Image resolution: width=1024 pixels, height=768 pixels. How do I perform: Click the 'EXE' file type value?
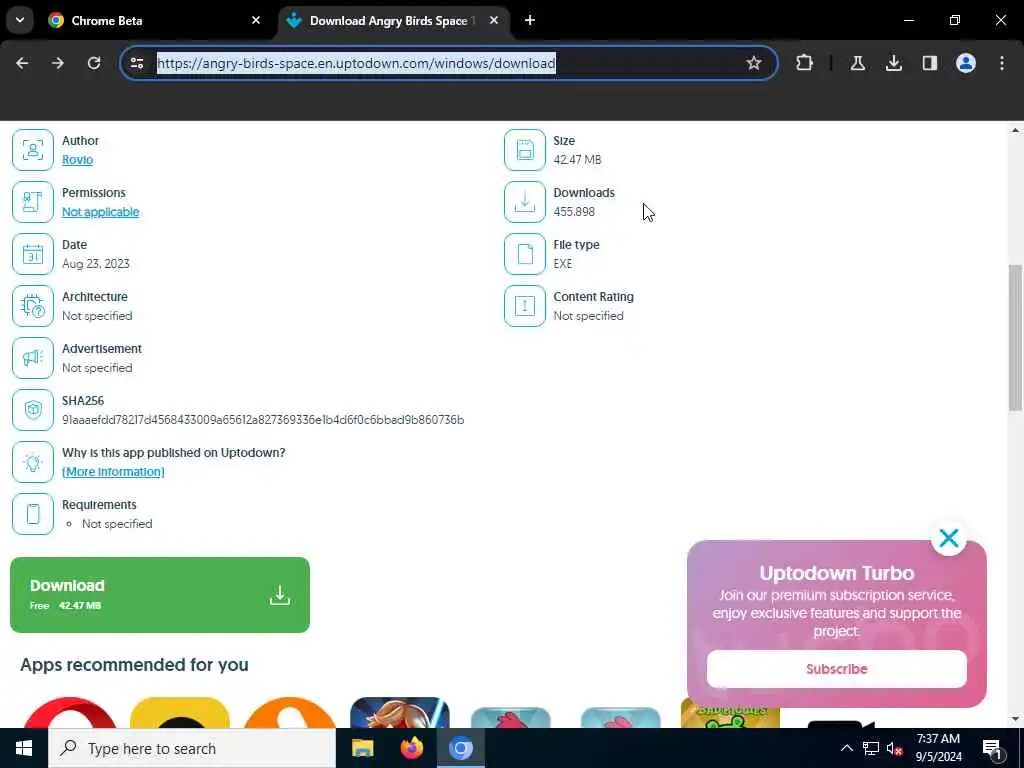coord(563,263)
